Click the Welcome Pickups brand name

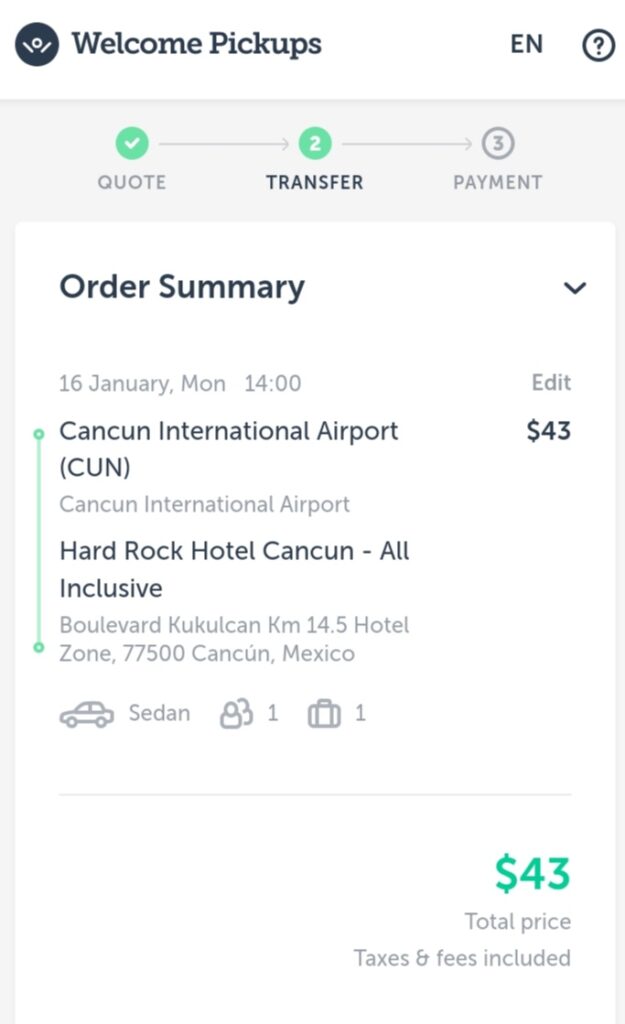[x=197, y=44]
